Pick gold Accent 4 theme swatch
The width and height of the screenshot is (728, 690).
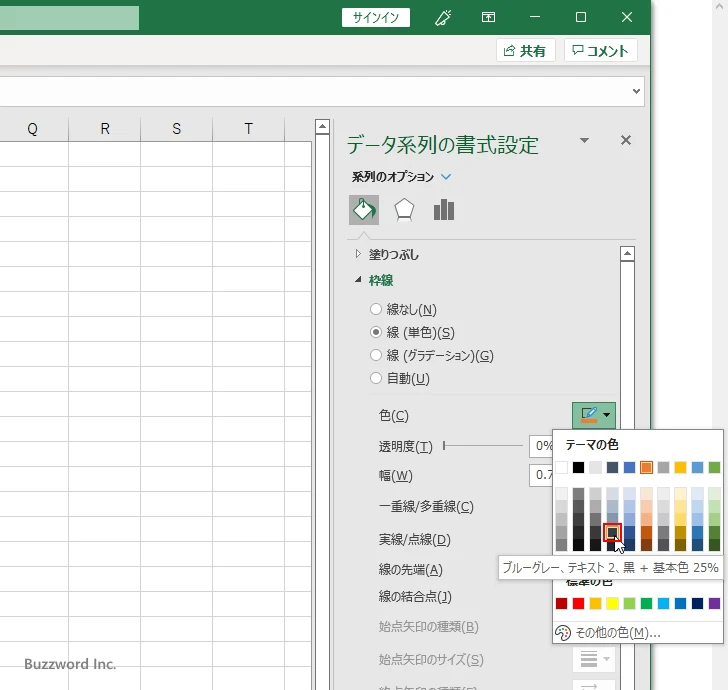coord(680,467)
